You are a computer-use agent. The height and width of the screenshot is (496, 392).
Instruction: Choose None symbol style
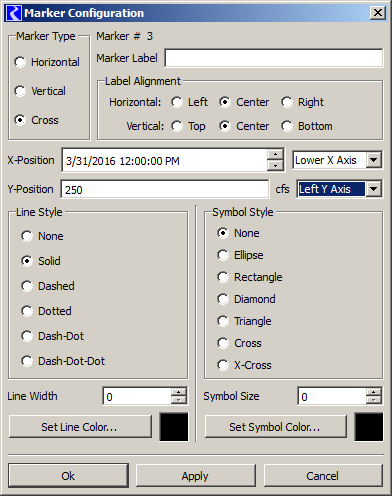[x=223, y=233]
